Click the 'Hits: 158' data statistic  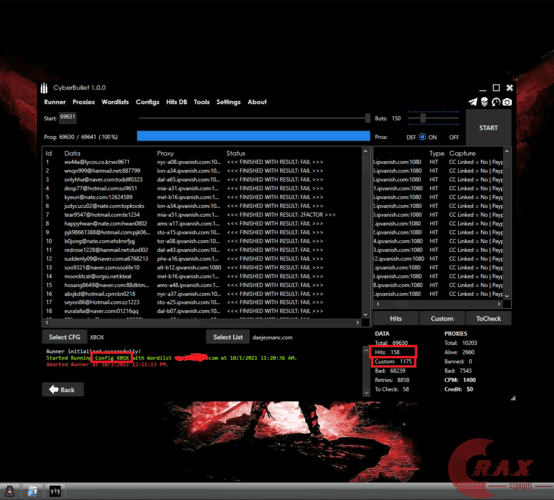[387, 352]
